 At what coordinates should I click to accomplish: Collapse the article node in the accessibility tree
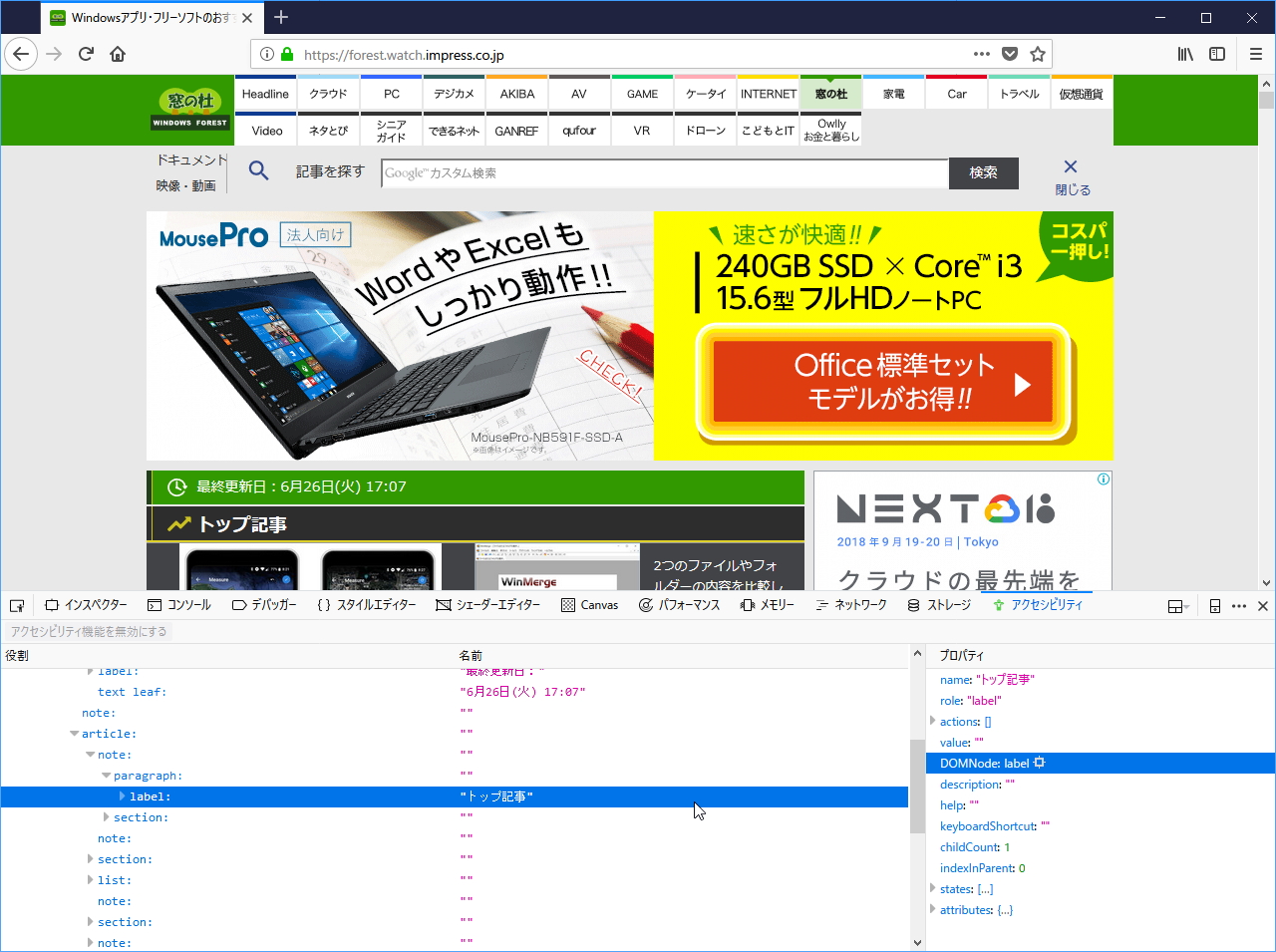[x=74, y=733]
